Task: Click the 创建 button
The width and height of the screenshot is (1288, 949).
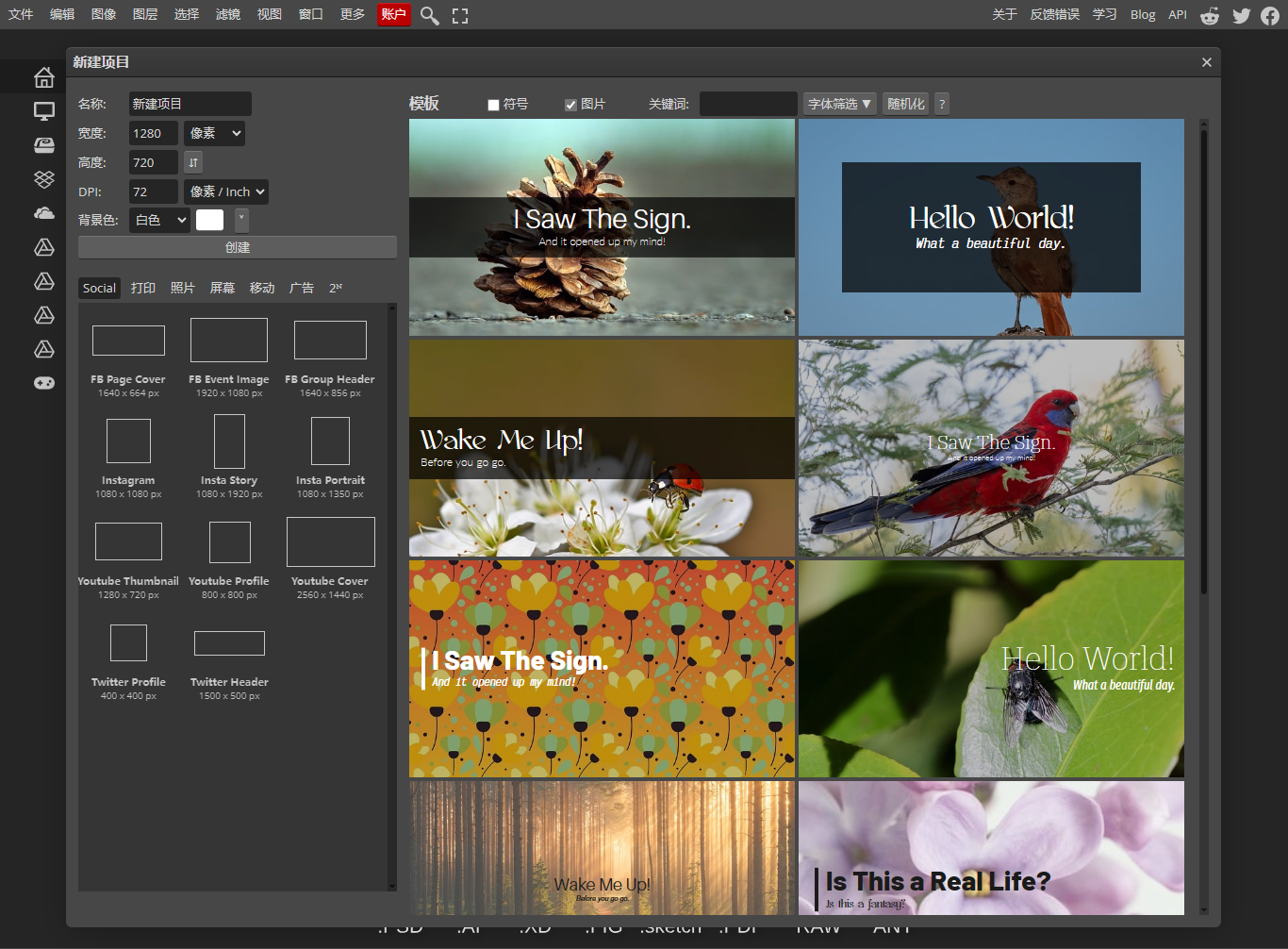Action: coord(238,247)
